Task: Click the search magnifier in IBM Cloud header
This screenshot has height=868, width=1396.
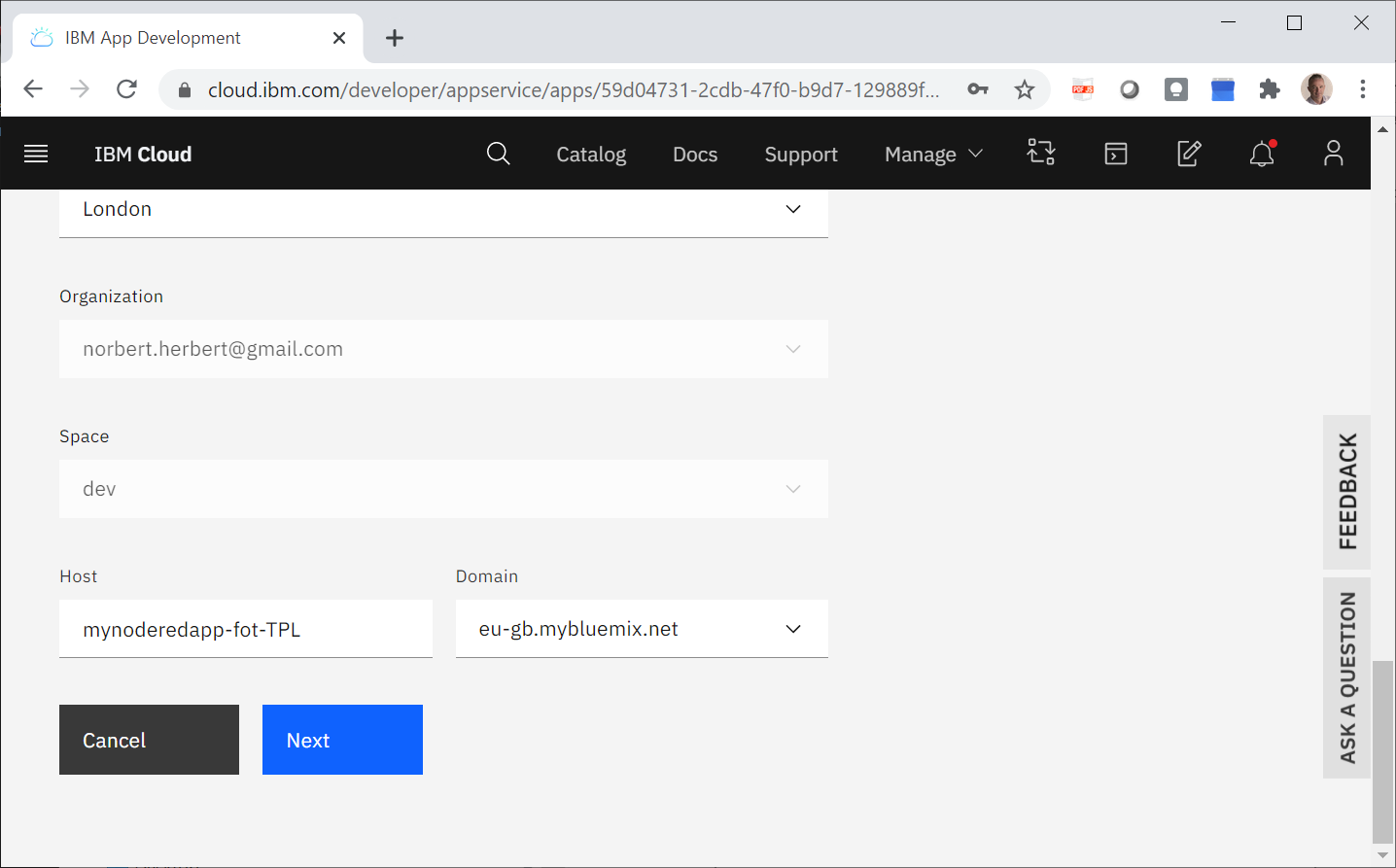Action: point(499,154)
